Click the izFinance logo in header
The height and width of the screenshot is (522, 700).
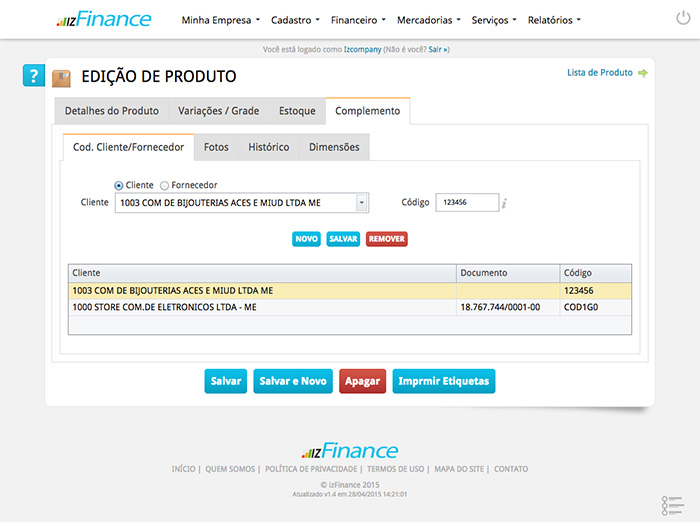(x=103, y=19)
